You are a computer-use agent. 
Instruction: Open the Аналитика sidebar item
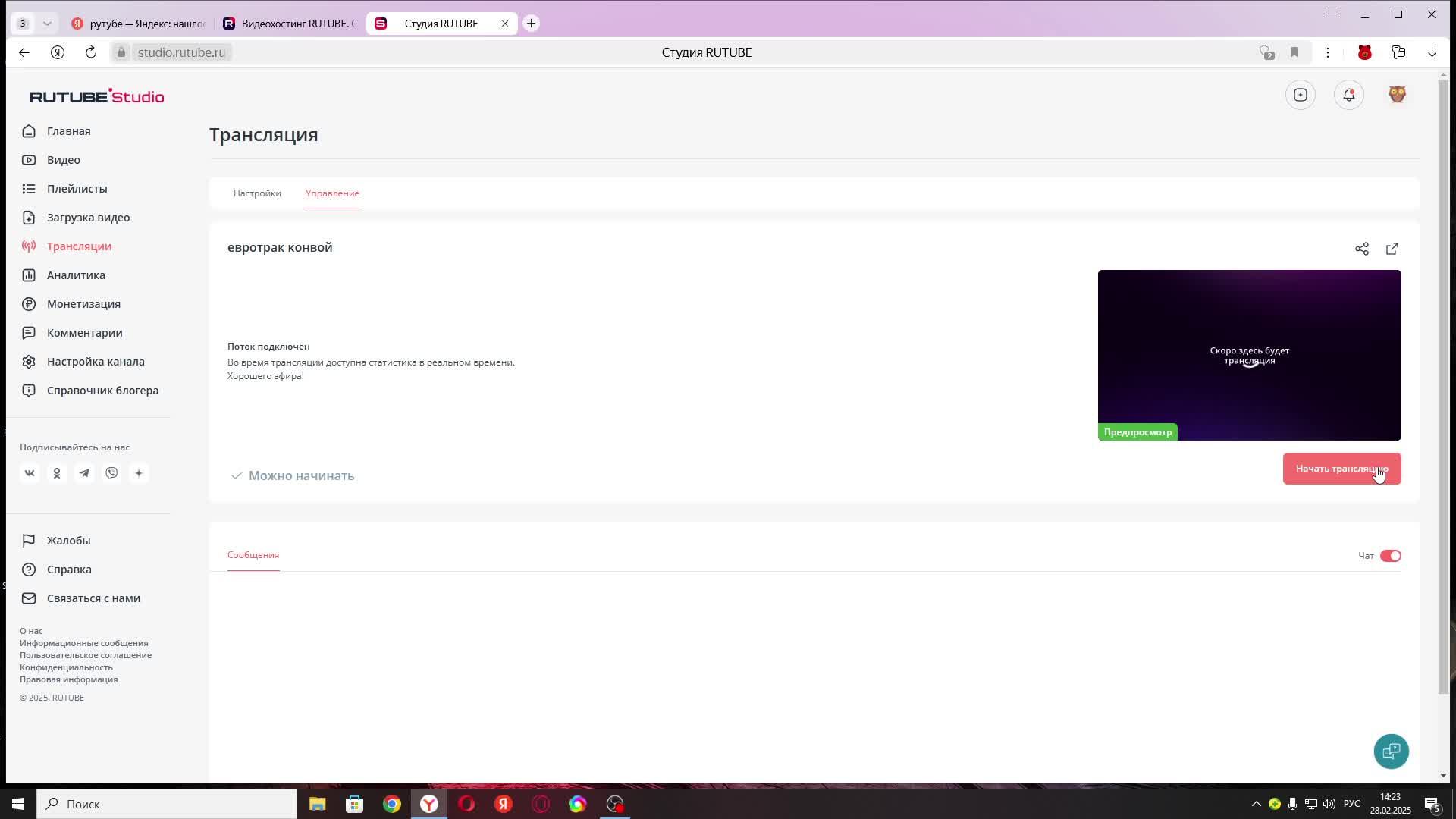76,275
